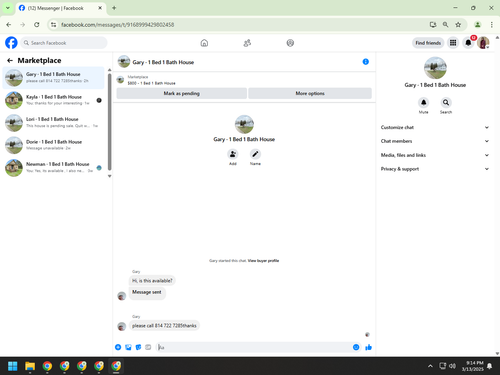Click the large listing photo in right panel
Screen dimensions: 500x375
pos(435,68)
